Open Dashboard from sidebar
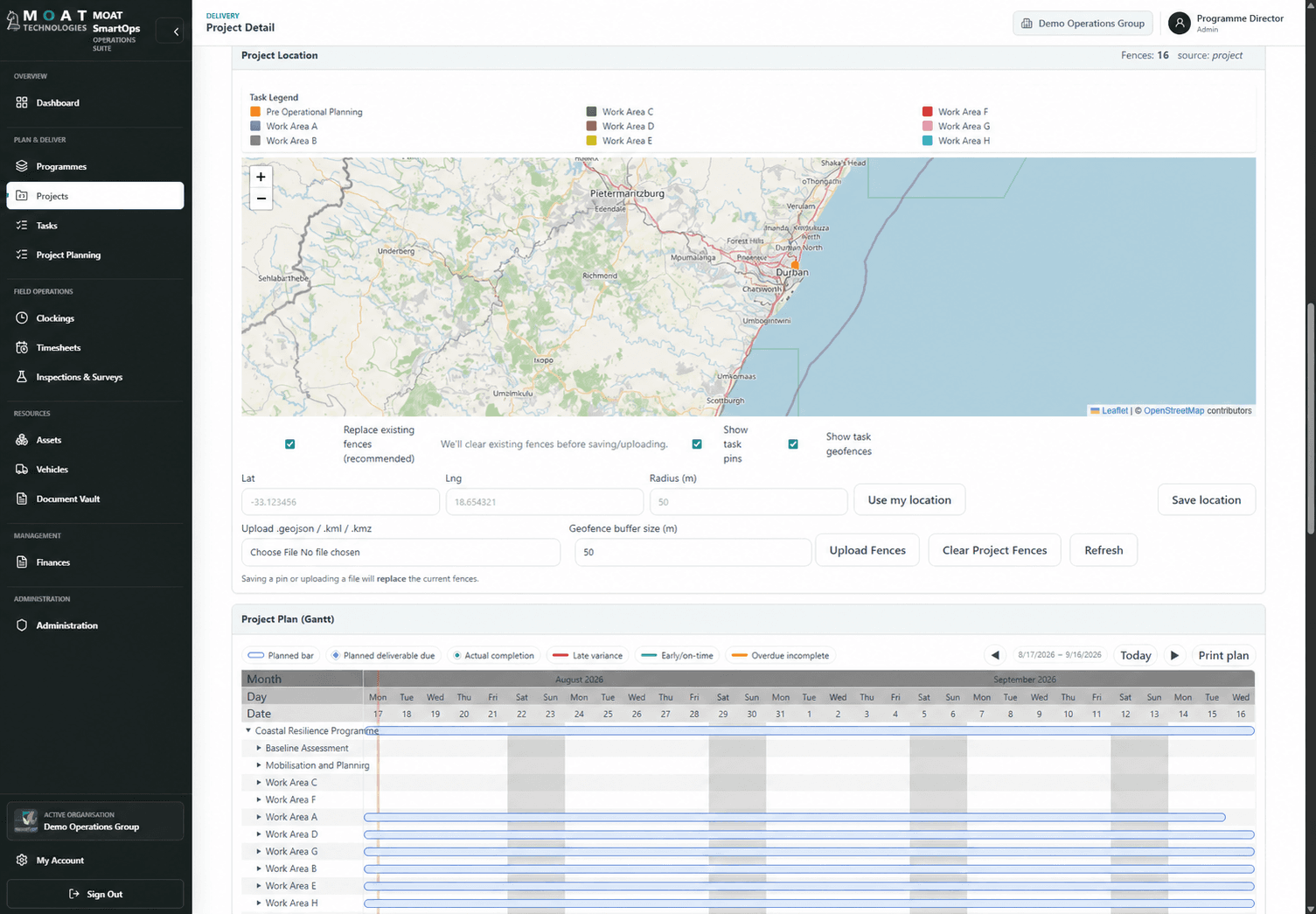1316x914 pixels. 95,102
